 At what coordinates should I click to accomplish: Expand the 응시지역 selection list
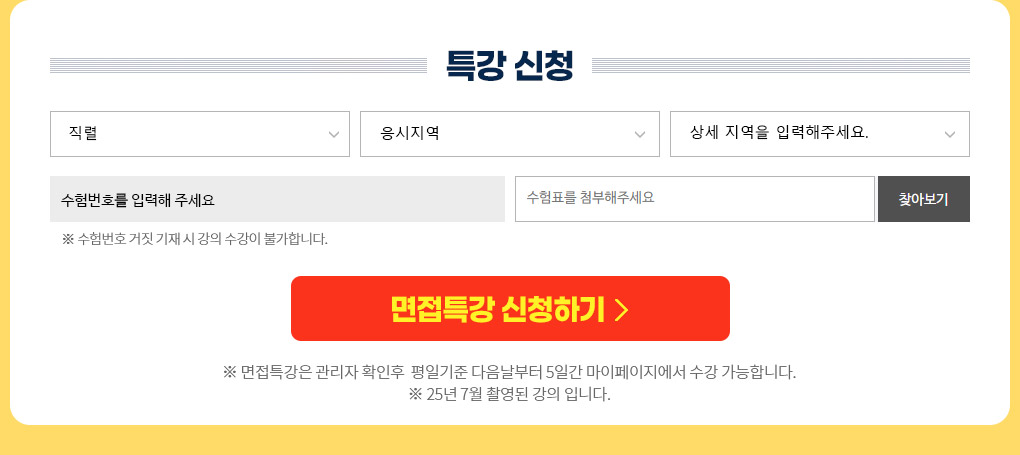(x=510, y=134)
